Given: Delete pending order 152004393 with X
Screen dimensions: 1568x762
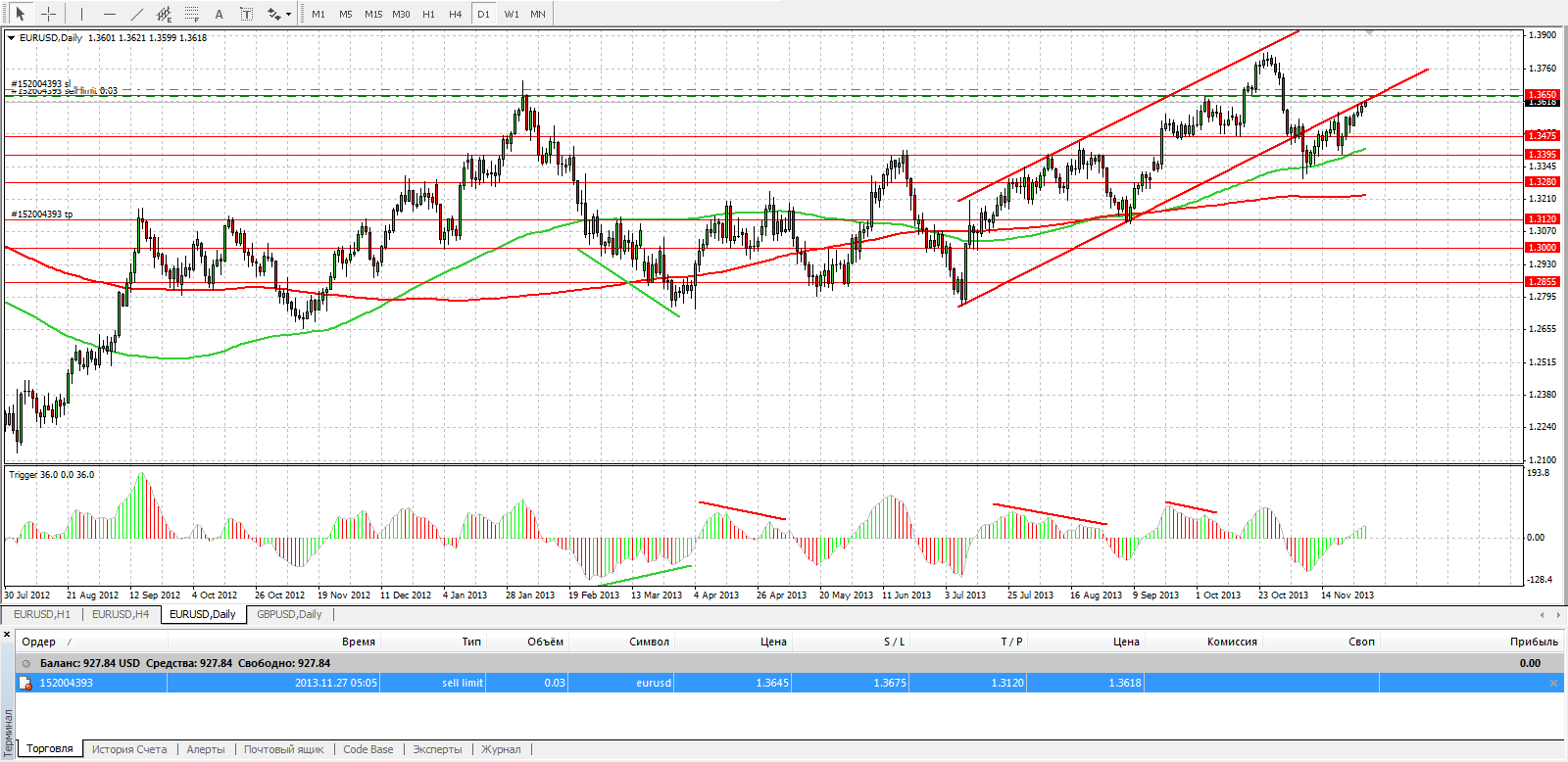Looking at the screenshot, I should click(x=1553, y=683).
